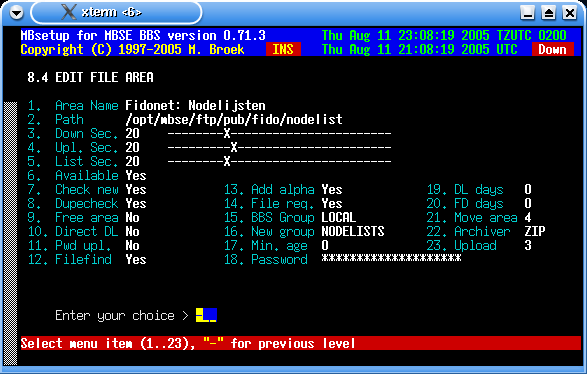
Task: Click the 'Select menu item (1..23)' status bar
Action: (300, 343)
